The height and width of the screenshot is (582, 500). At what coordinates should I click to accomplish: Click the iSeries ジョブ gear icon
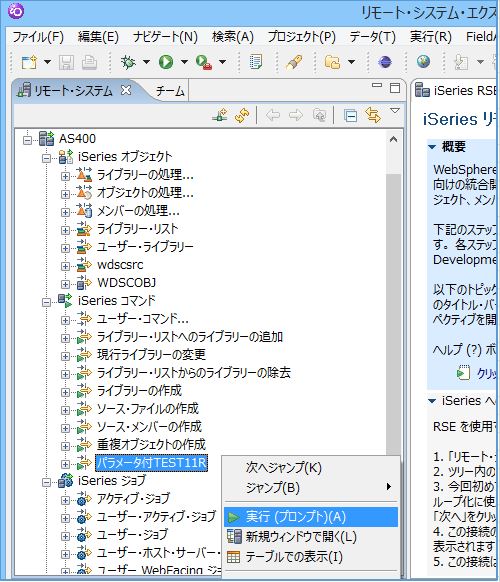pos(66,481)
